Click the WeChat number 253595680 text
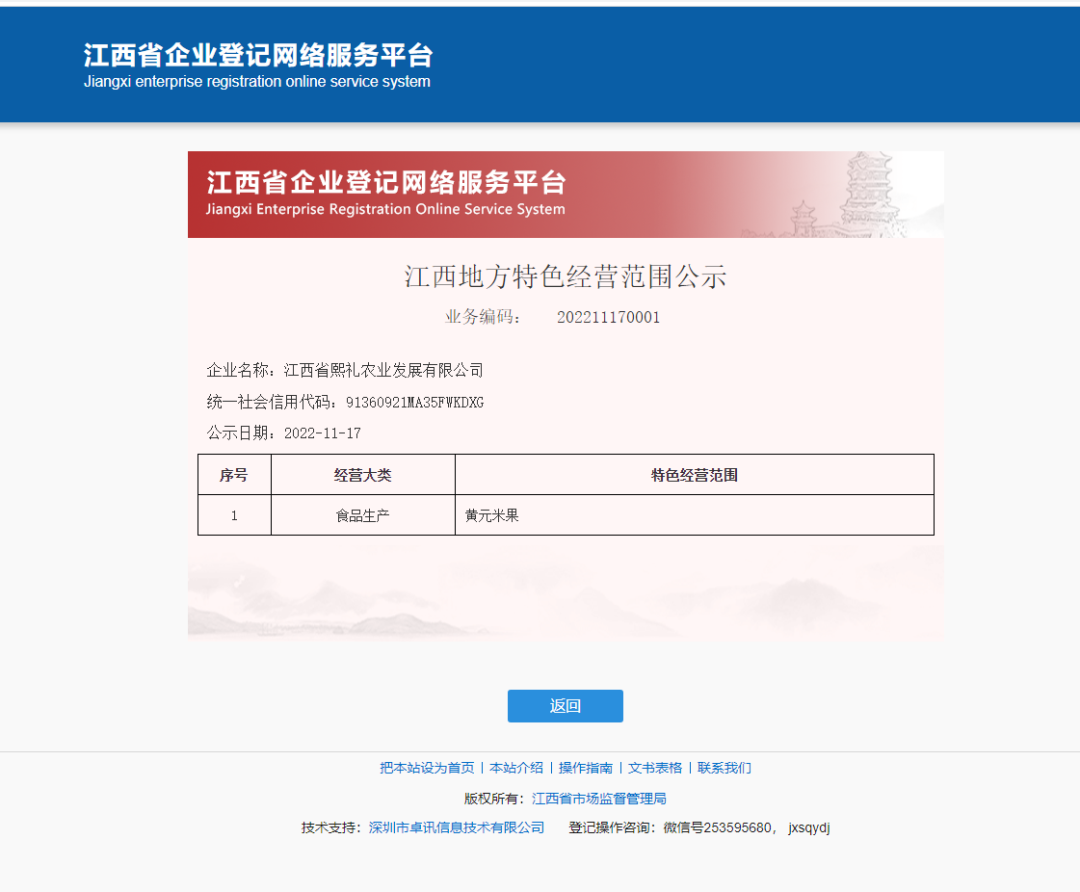This screenshot has width=1080, height=892. 738,828
